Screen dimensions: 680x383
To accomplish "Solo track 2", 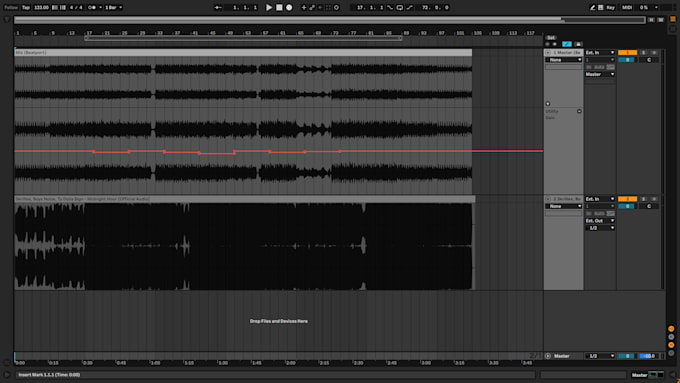I will [x=644, y=199].
